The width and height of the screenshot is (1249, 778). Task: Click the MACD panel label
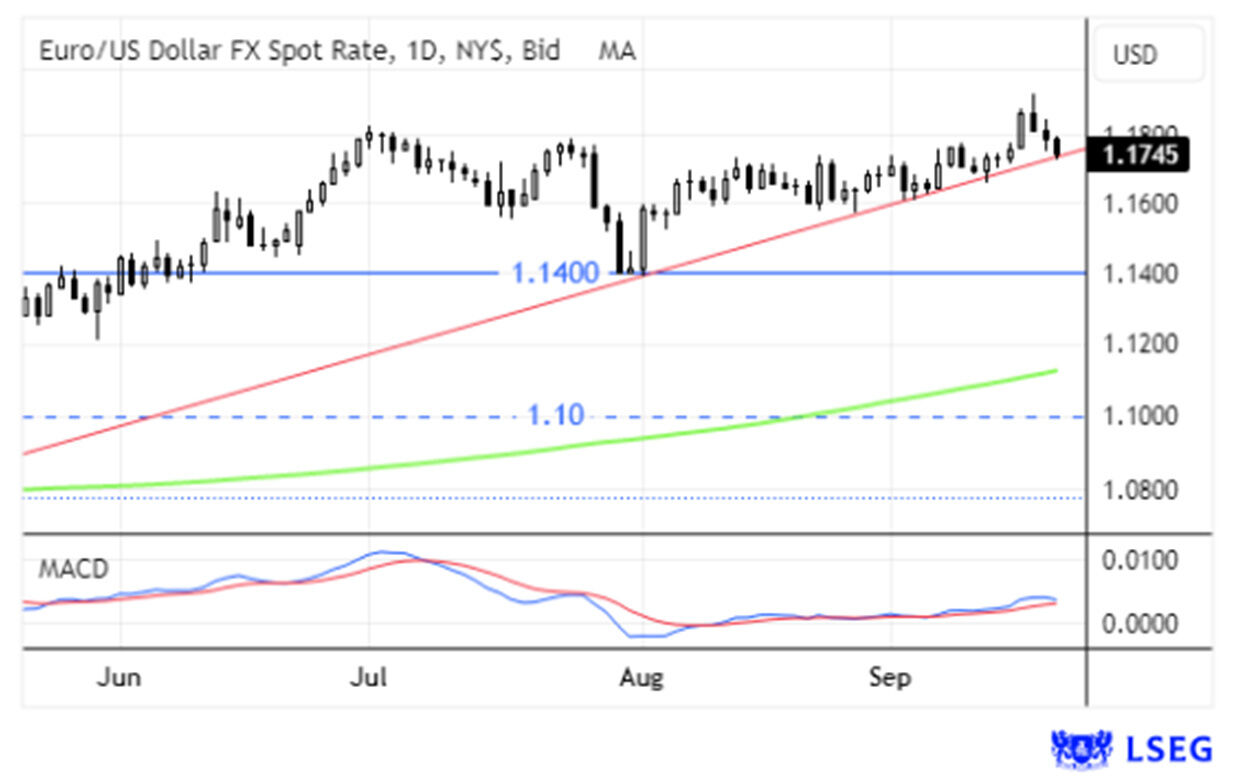coord(74,569)
